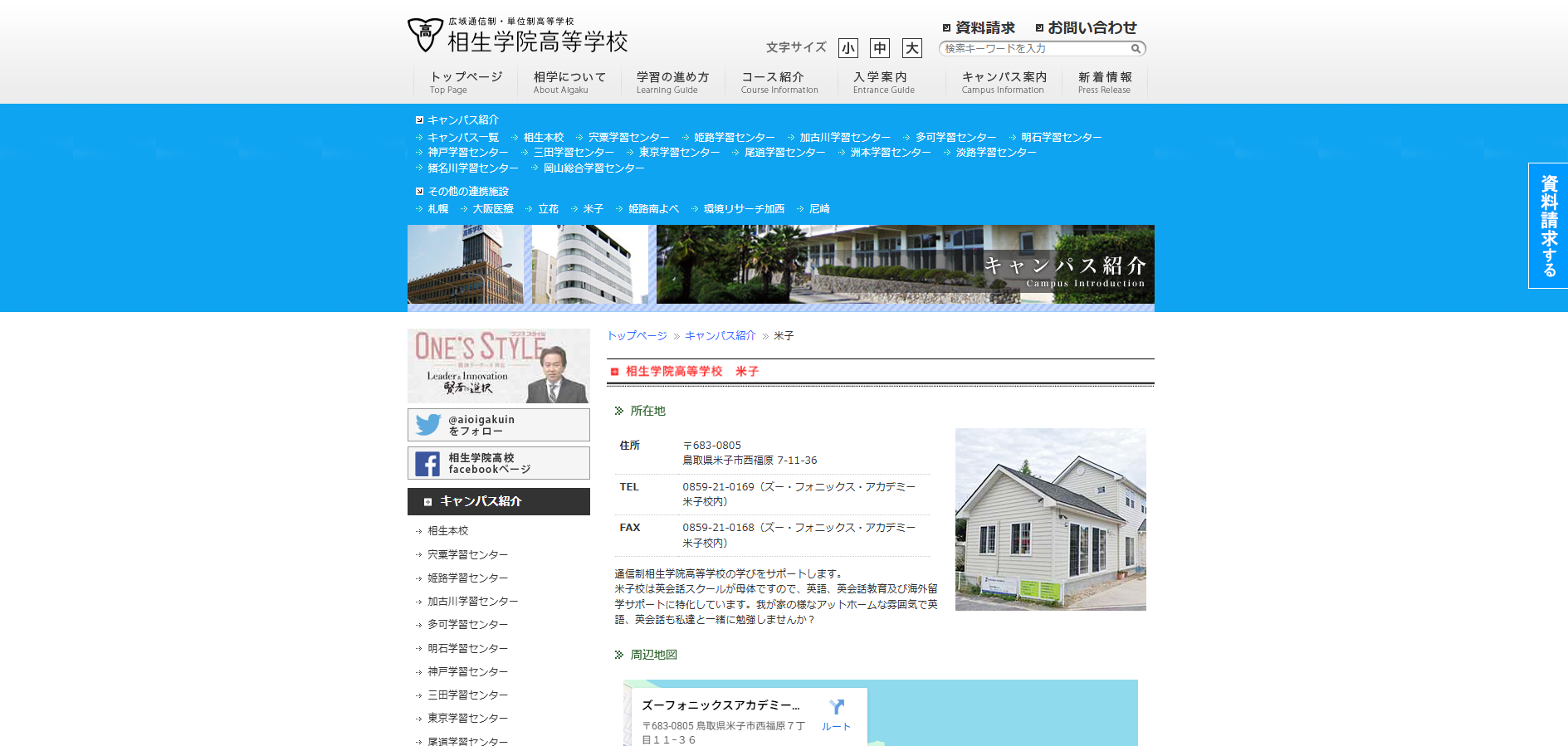This screenshot has width=1568, height=746.
Task: Click the search keyword input field
Action: 1033,49
